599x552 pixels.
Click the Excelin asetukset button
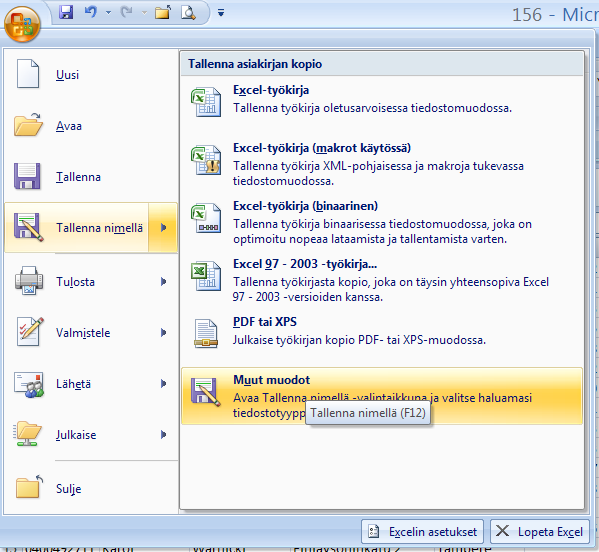(x=423, y=531)
